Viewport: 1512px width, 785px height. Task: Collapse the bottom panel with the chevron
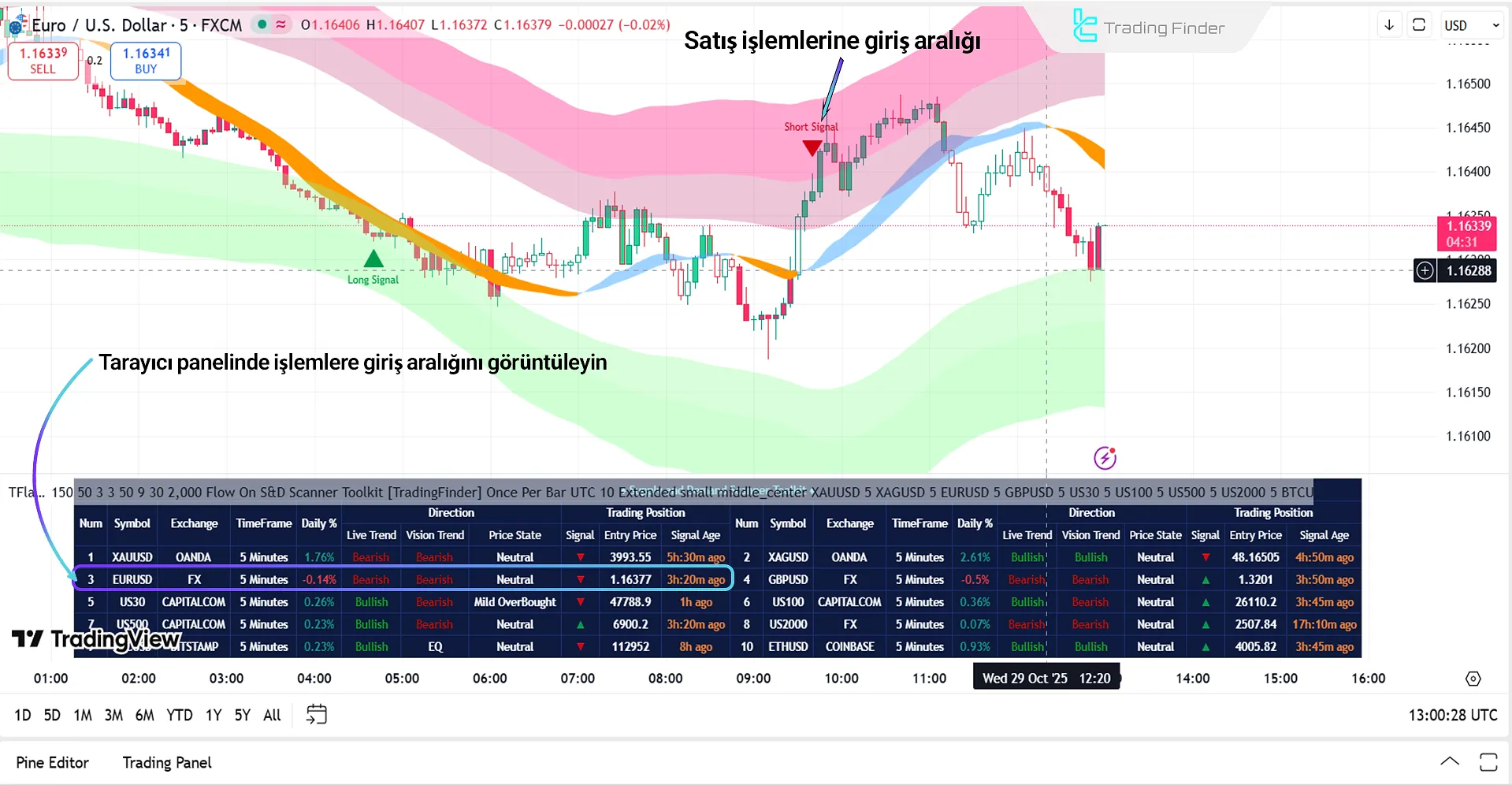tap(1449, 761)
